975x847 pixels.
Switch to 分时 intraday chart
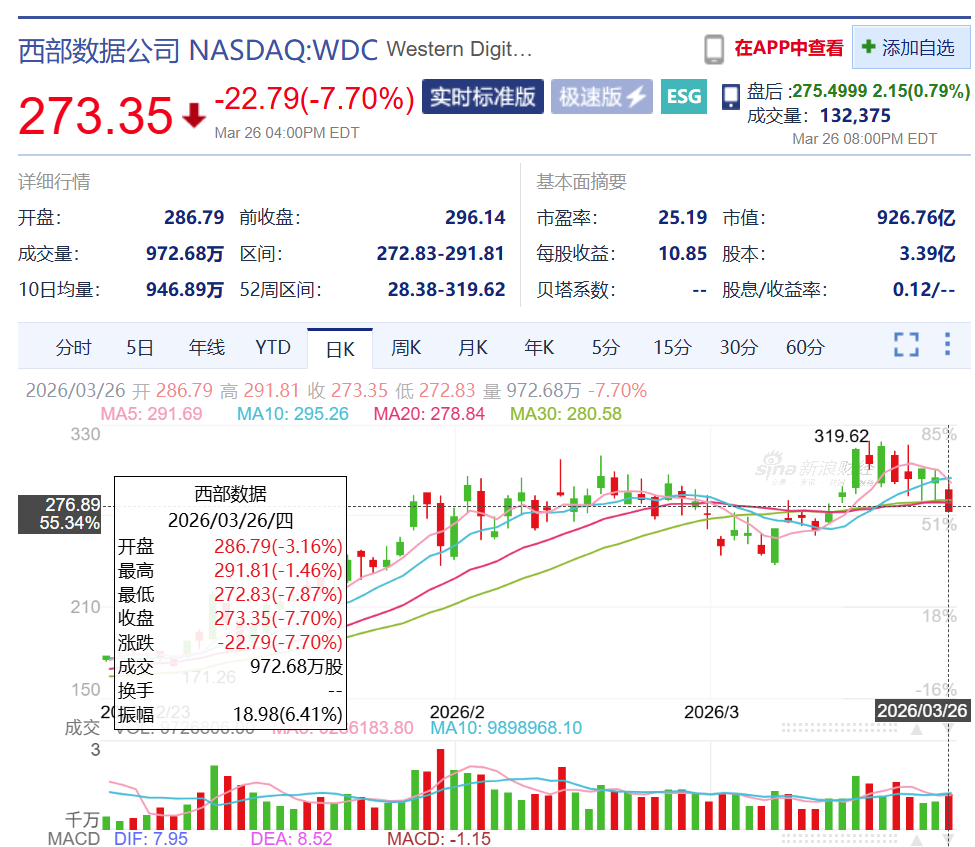tap(73, 347)
